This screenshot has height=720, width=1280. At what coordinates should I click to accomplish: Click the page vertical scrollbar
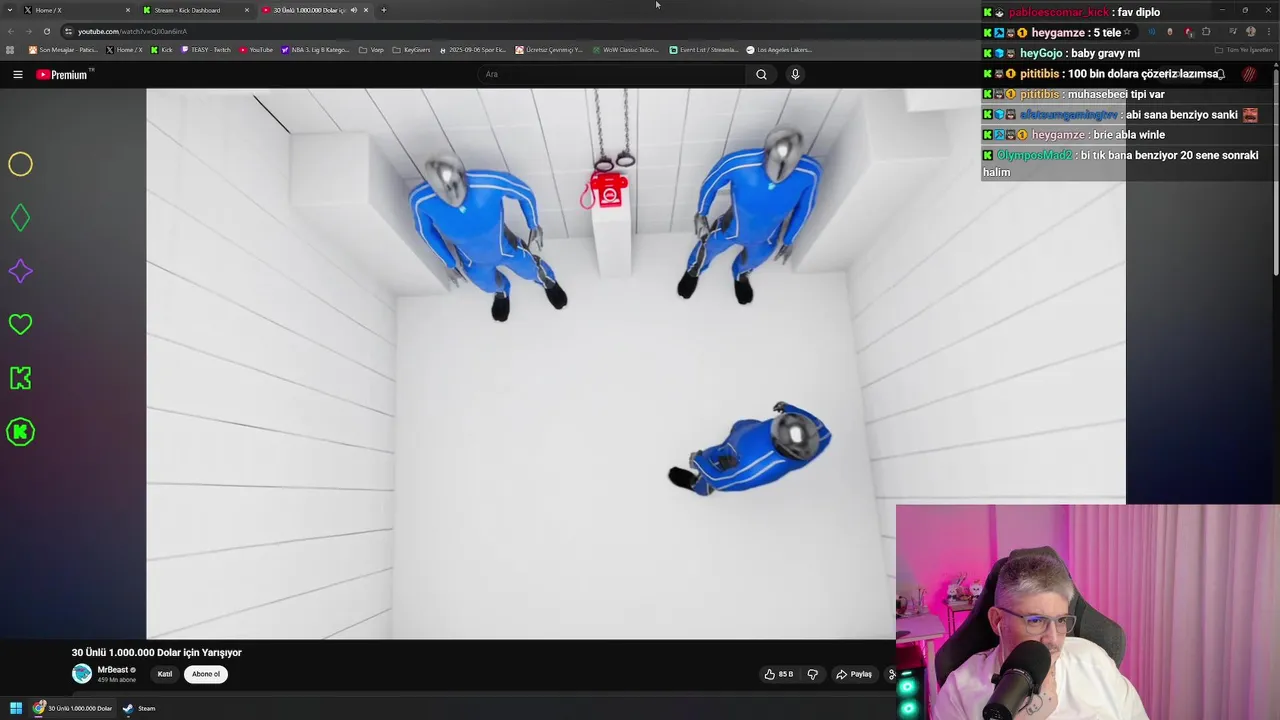click(1276, 170)
